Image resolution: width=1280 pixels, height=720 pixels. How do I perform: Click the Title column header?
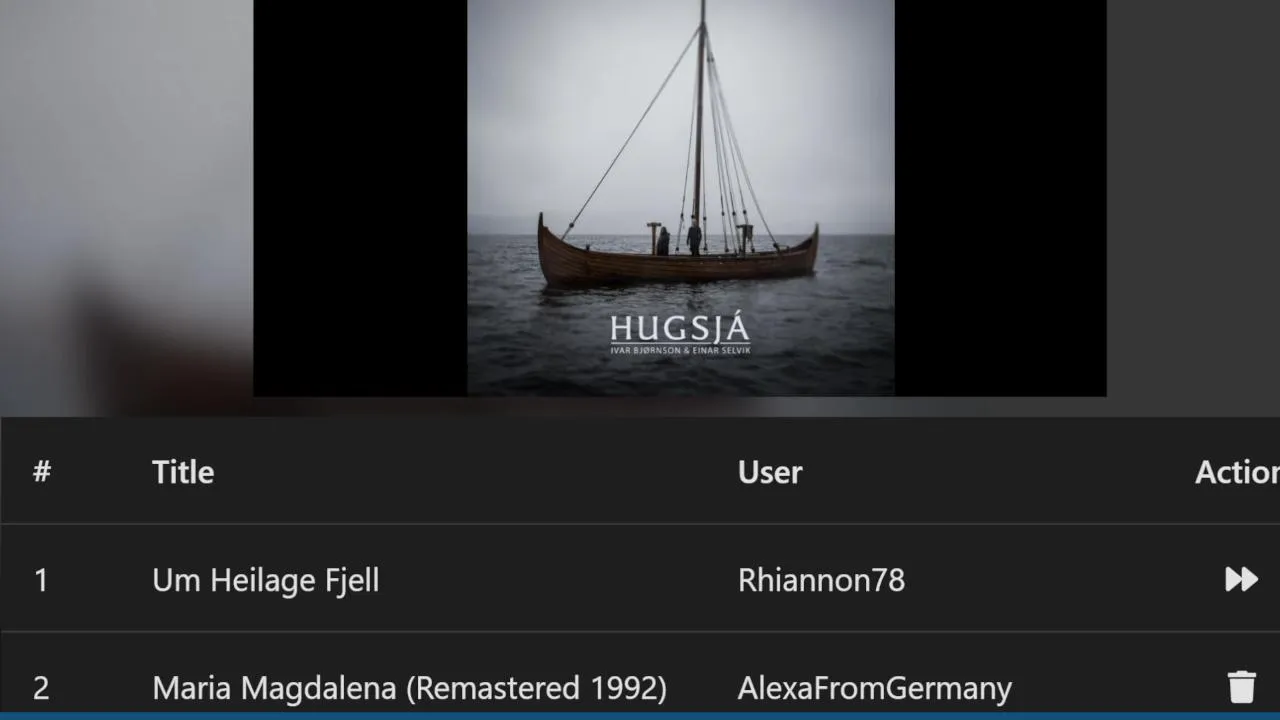[183, 472]
